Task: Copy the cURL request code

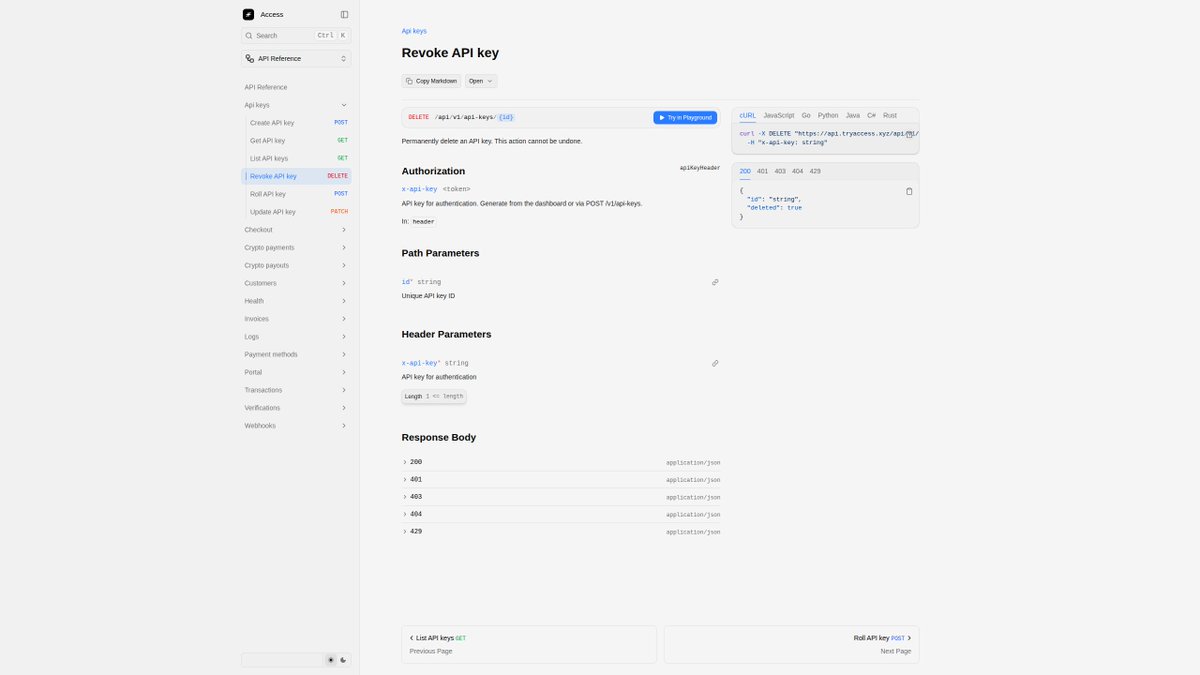Action: [x=909, y=134]
